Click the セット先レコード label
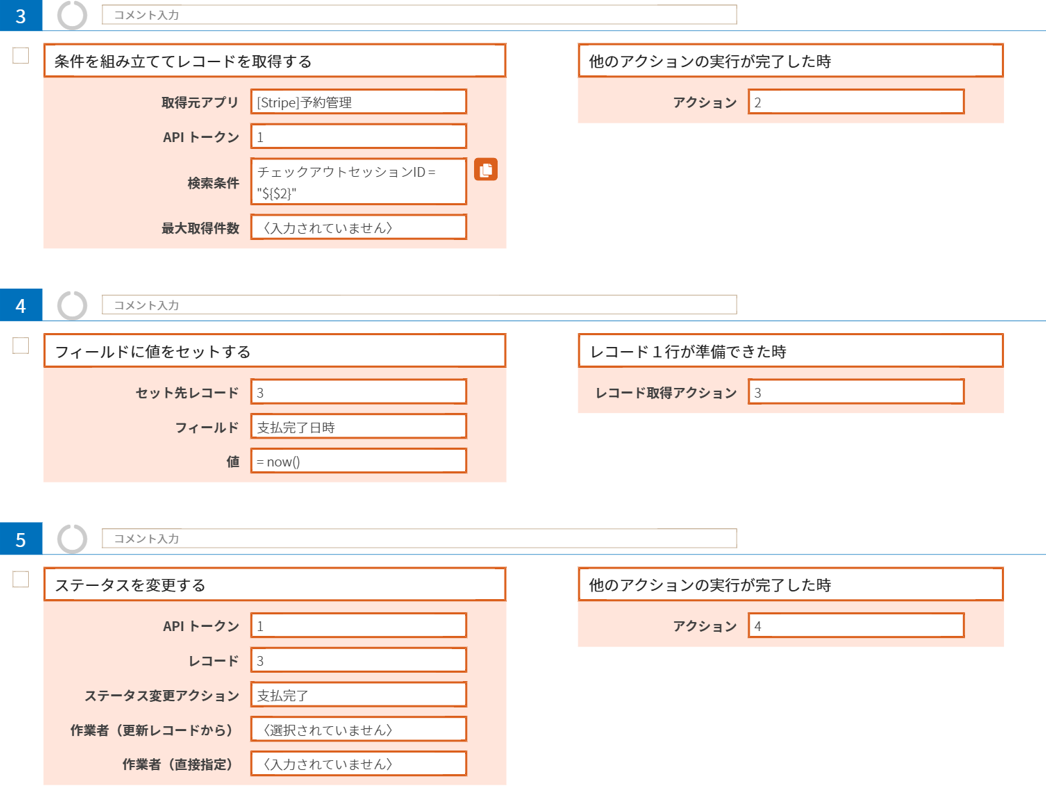Image resolution: width=1046 pixels, height=803 pixels. [x=187, y=393]
